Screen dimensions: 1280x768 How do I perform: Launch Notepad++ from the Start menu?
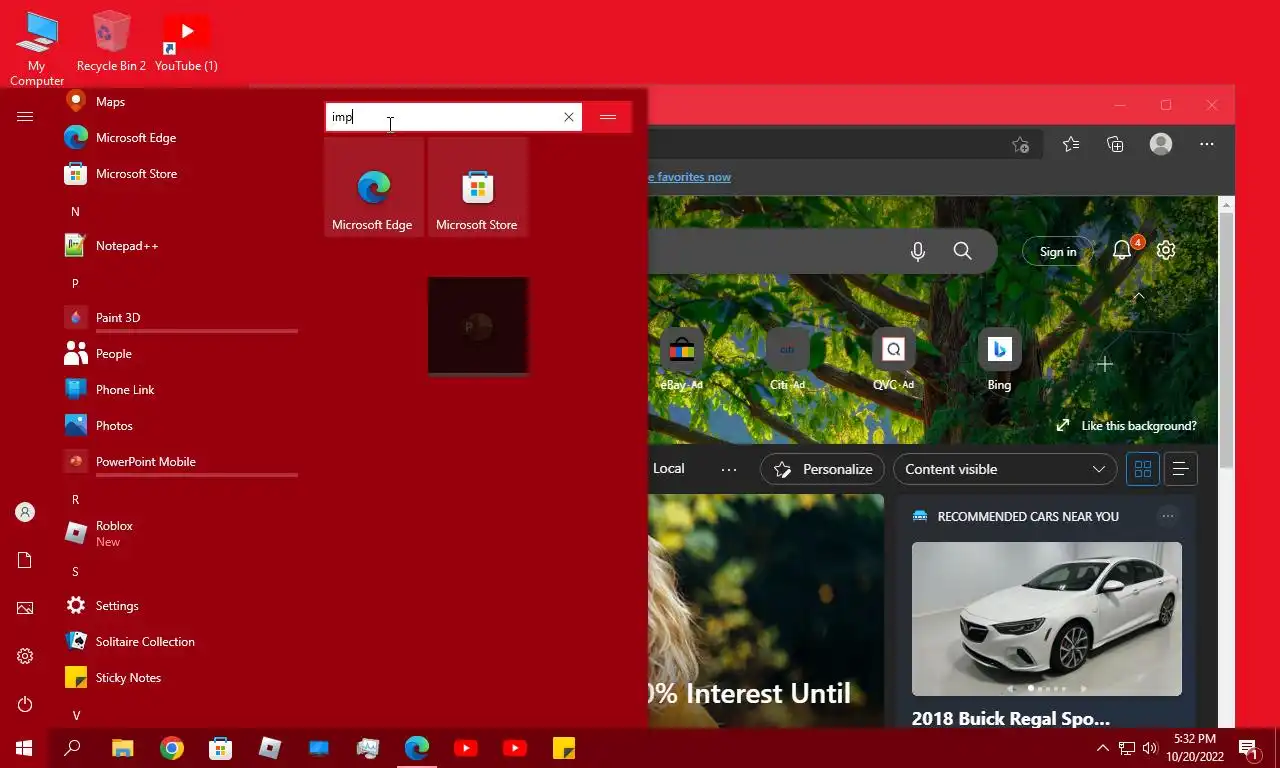click(x=180, y=246)
